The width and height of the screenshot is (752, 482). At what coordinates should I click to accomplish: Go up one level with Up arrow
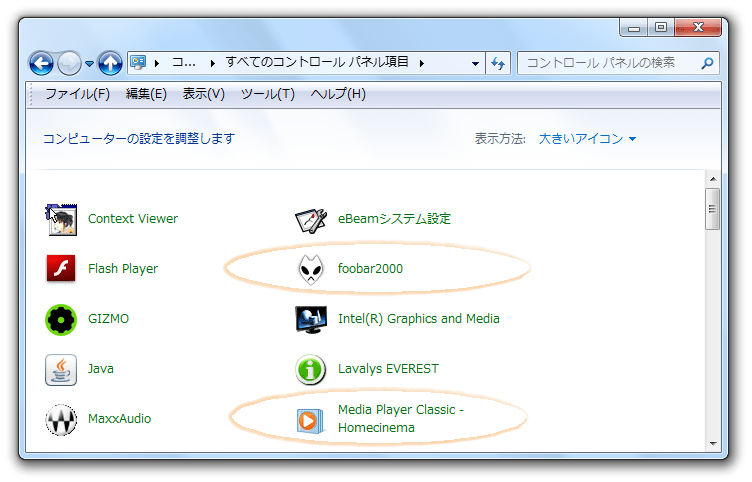[110, 63]
